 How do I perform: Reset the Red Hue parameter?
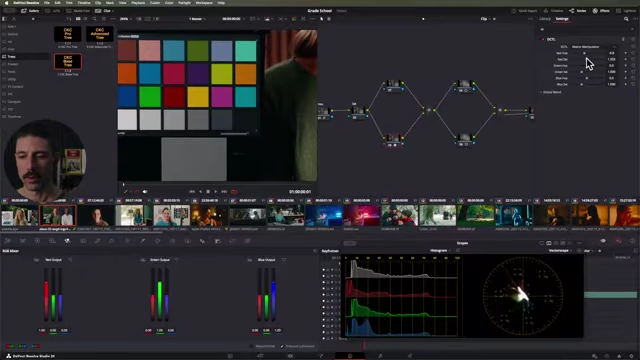tap(633, 53)
